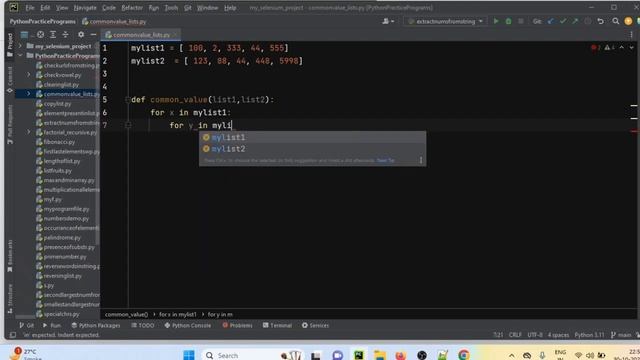Jump to next highlighted error arrow
Screen dimensions: 640x360
coord(631,48)
